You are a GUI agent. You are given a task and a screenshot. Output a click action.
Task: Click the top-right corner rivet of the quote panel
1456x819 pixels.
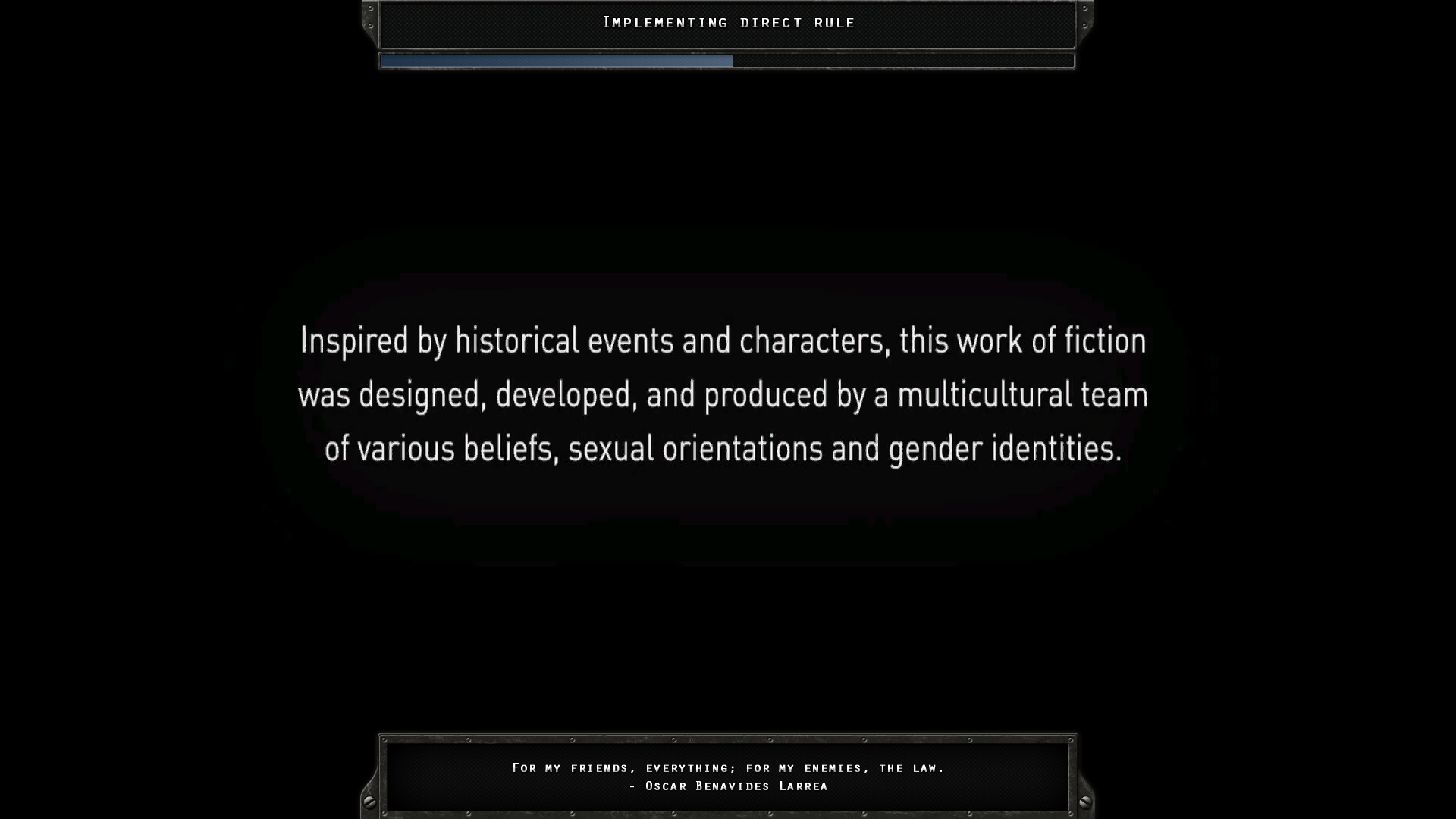1071,739
